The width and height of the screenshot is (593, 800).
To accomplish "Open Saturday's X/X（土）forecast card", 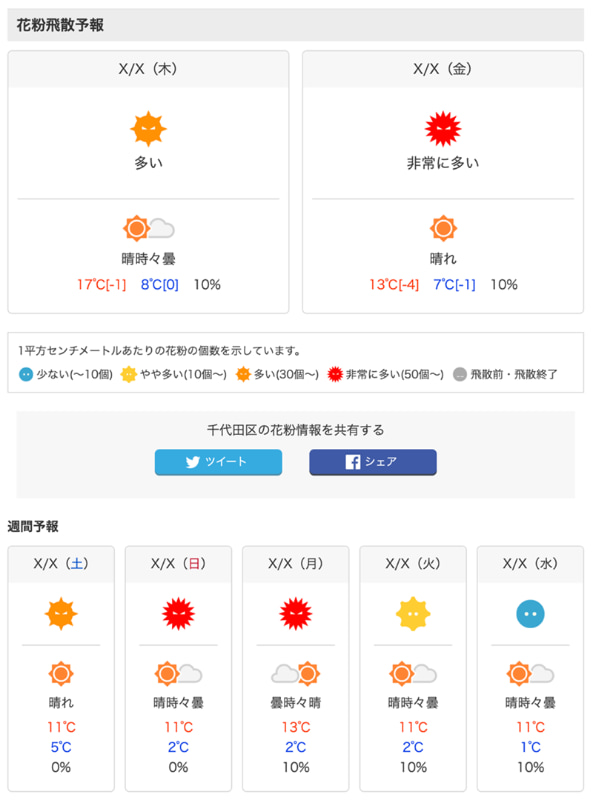I will [x=59, y=563].
